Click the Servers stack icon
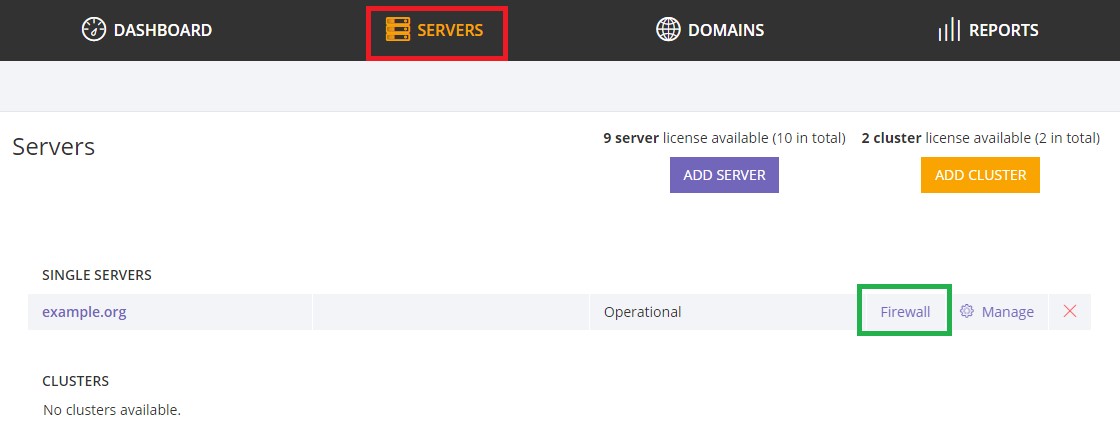This screenshot has width=1120, height=442. click(x=398, y=30)
